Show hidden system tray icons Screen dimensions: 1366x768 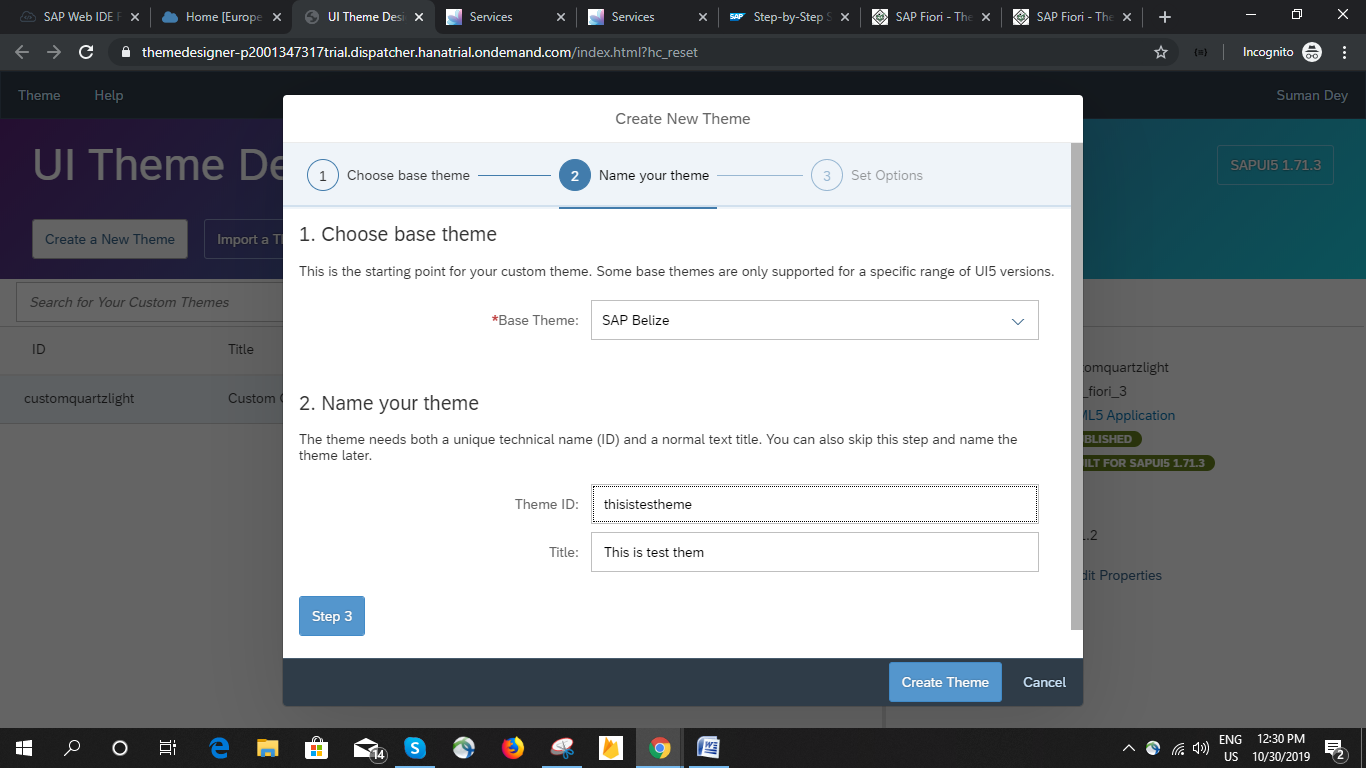[1128, 747]
